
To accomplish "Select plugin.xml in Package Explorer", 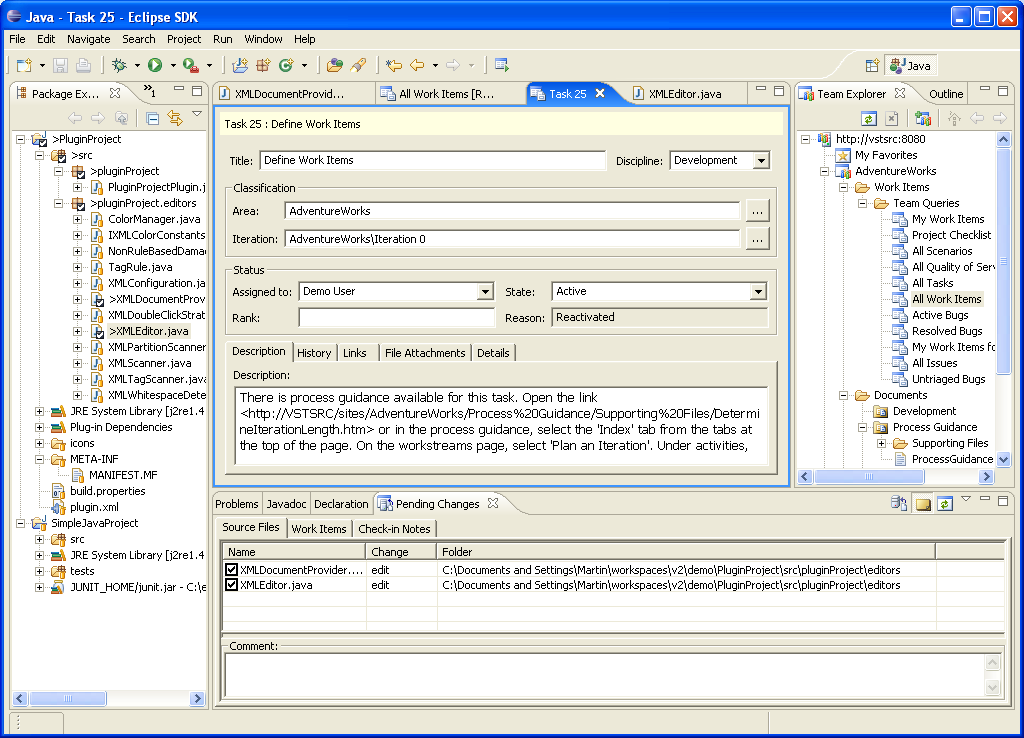I will tap(94, 507).
